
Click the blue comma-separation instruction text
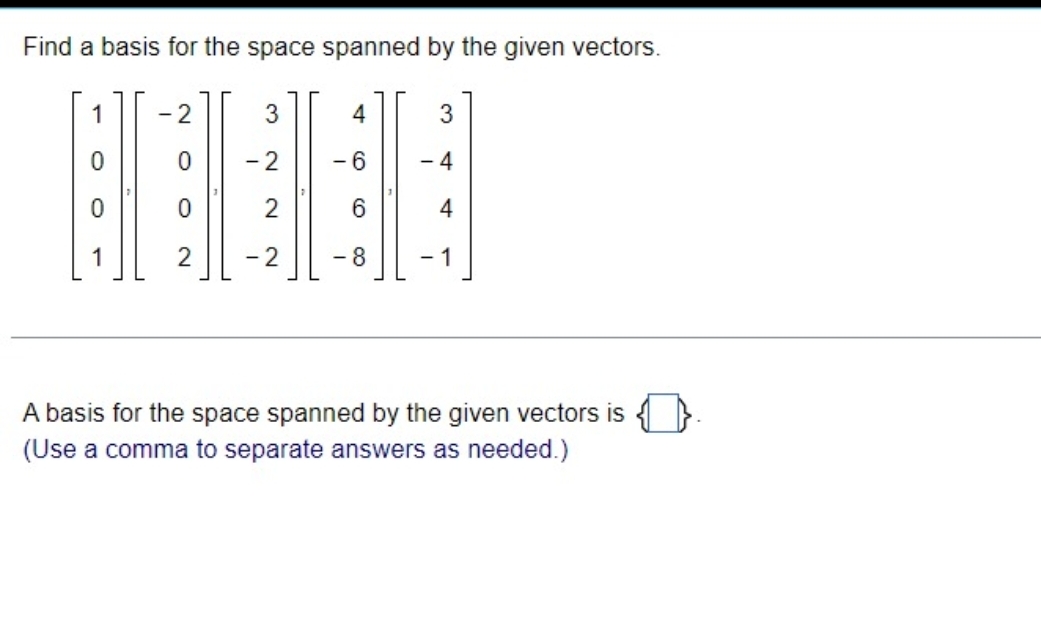[x=295, y=449]
